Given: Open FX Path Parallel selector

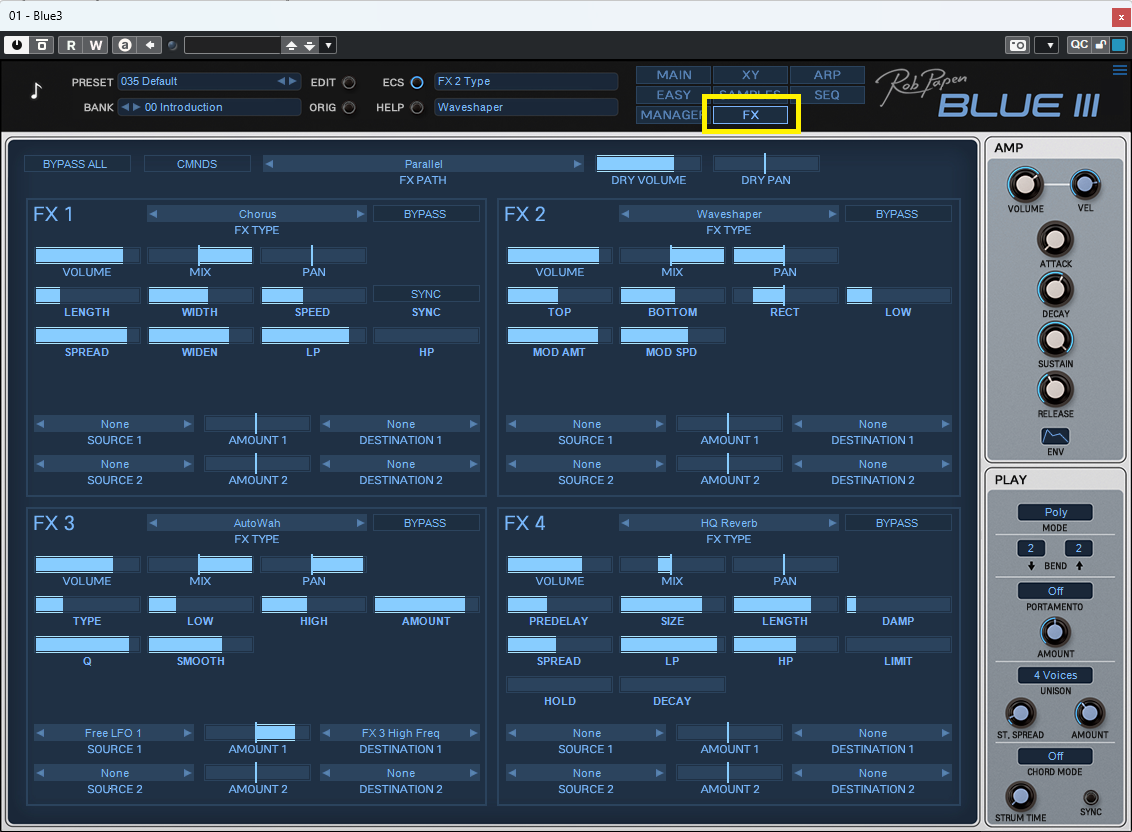Looking at the screenshot, I should point(424,164).
